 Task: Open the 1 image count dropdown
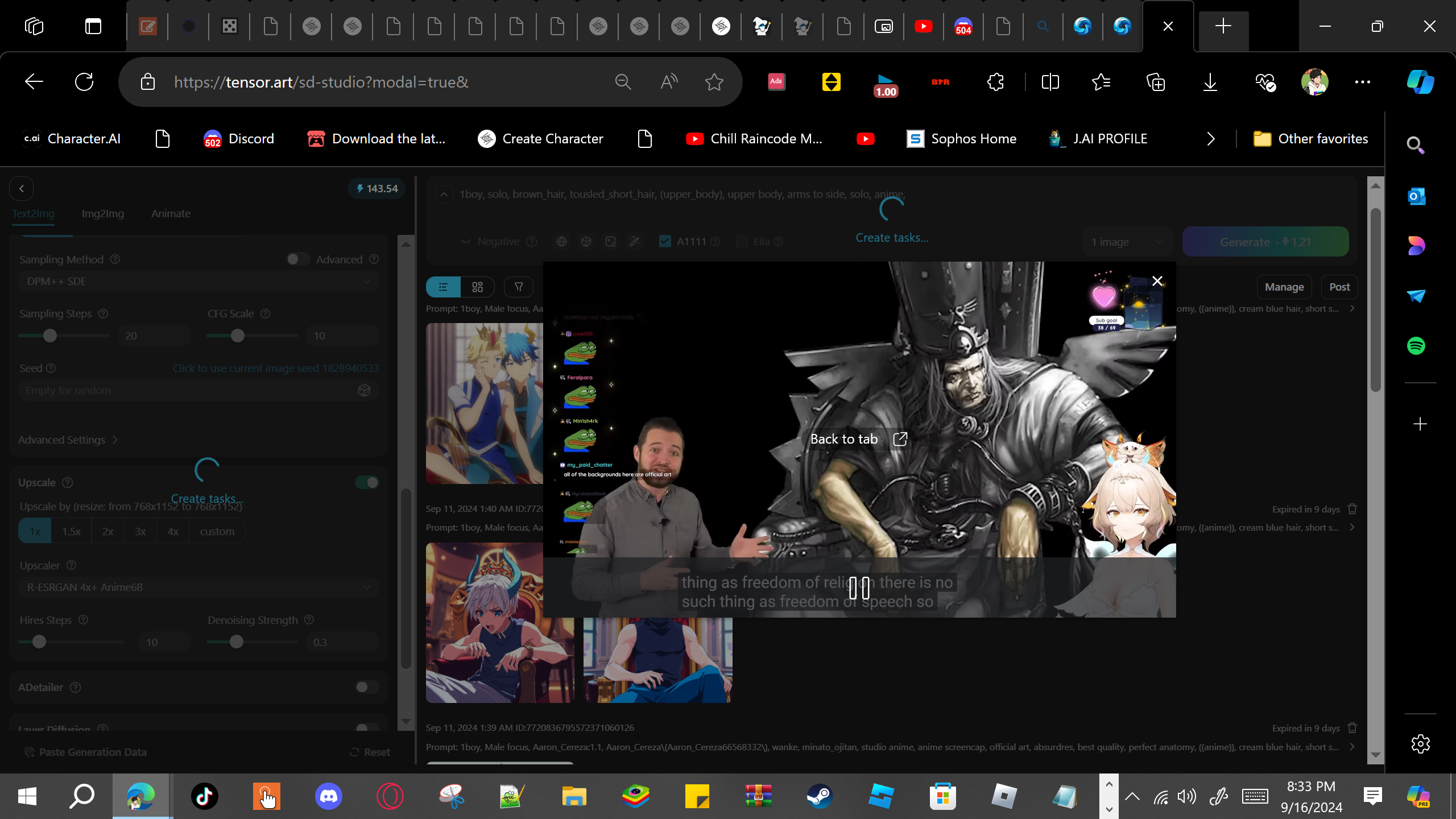click(x=1127, y=242)
